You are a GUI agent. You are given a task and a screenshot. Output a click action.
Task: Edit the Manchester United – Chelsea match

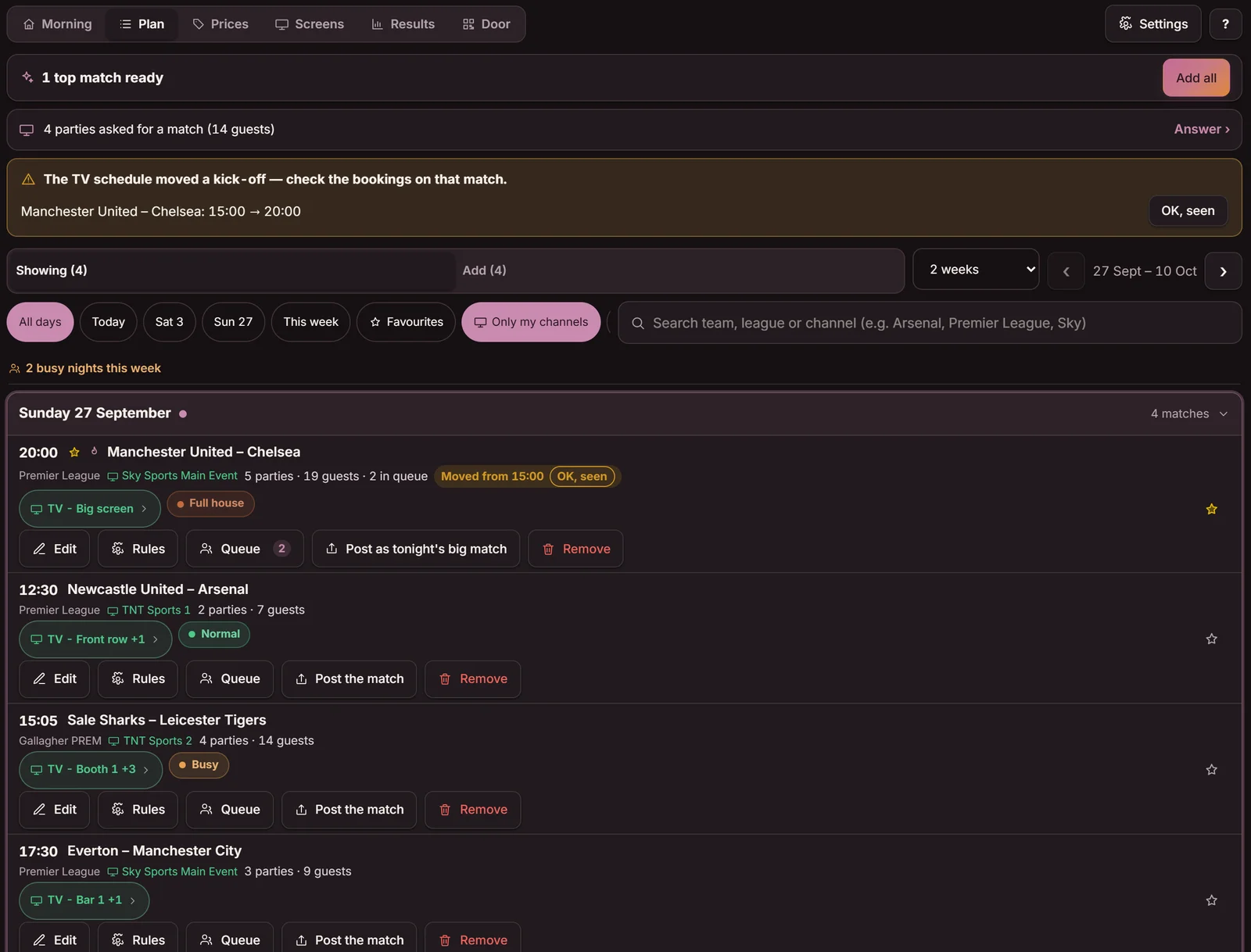54,549
